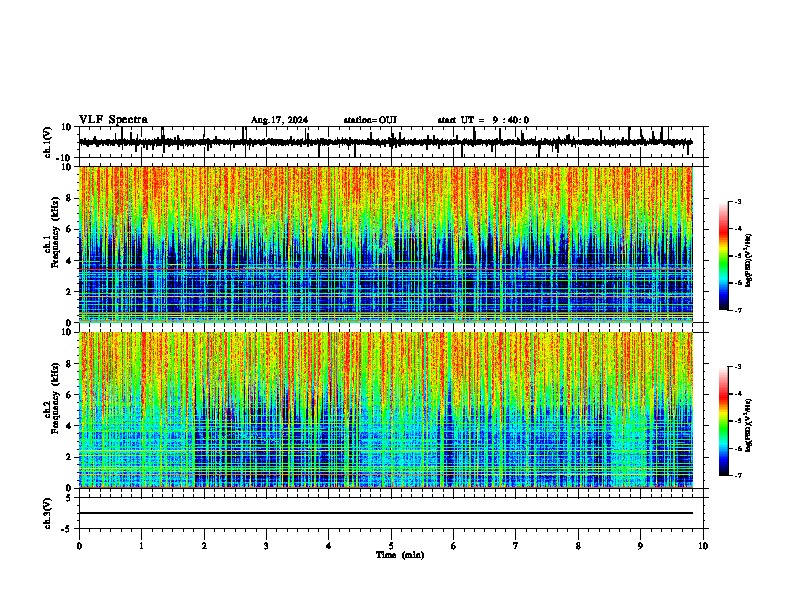The width and height of the screenshot is (792, 612).
Task: Click inside the ch.1 spectrogram panel
Action: [x=386, y=244]
